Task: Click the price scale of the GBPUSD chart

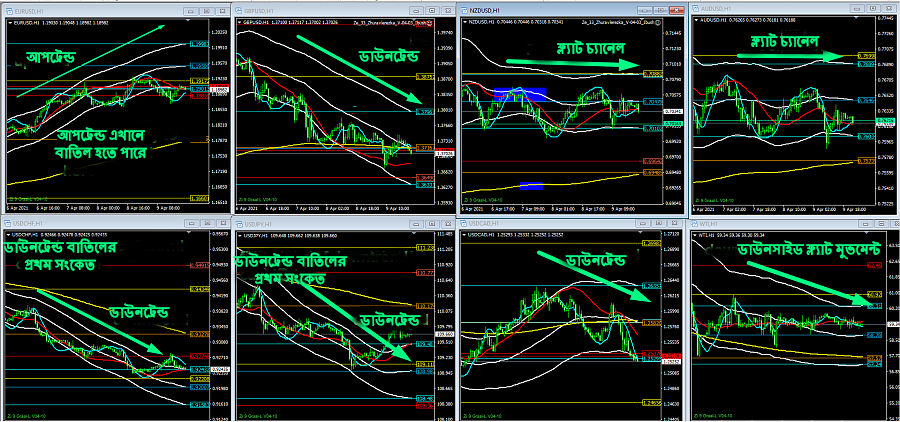Action: click(446, 112)
